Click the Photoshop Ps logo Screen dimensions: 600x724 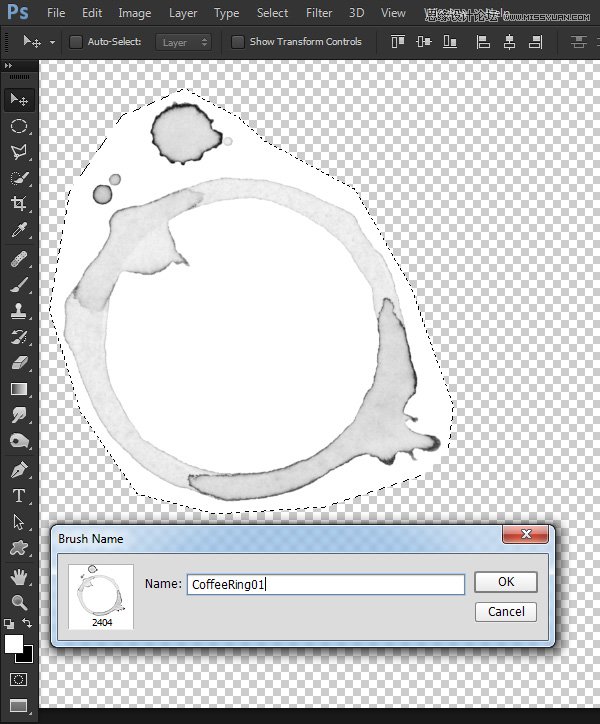18,12
